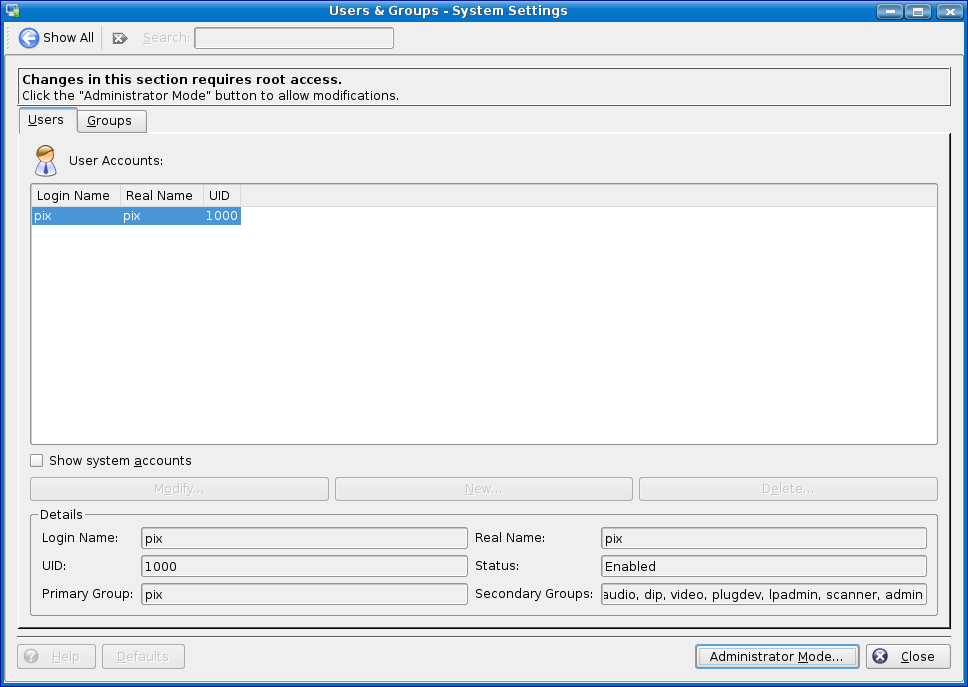Click the Help question mark icon

(x=32, y=657)
